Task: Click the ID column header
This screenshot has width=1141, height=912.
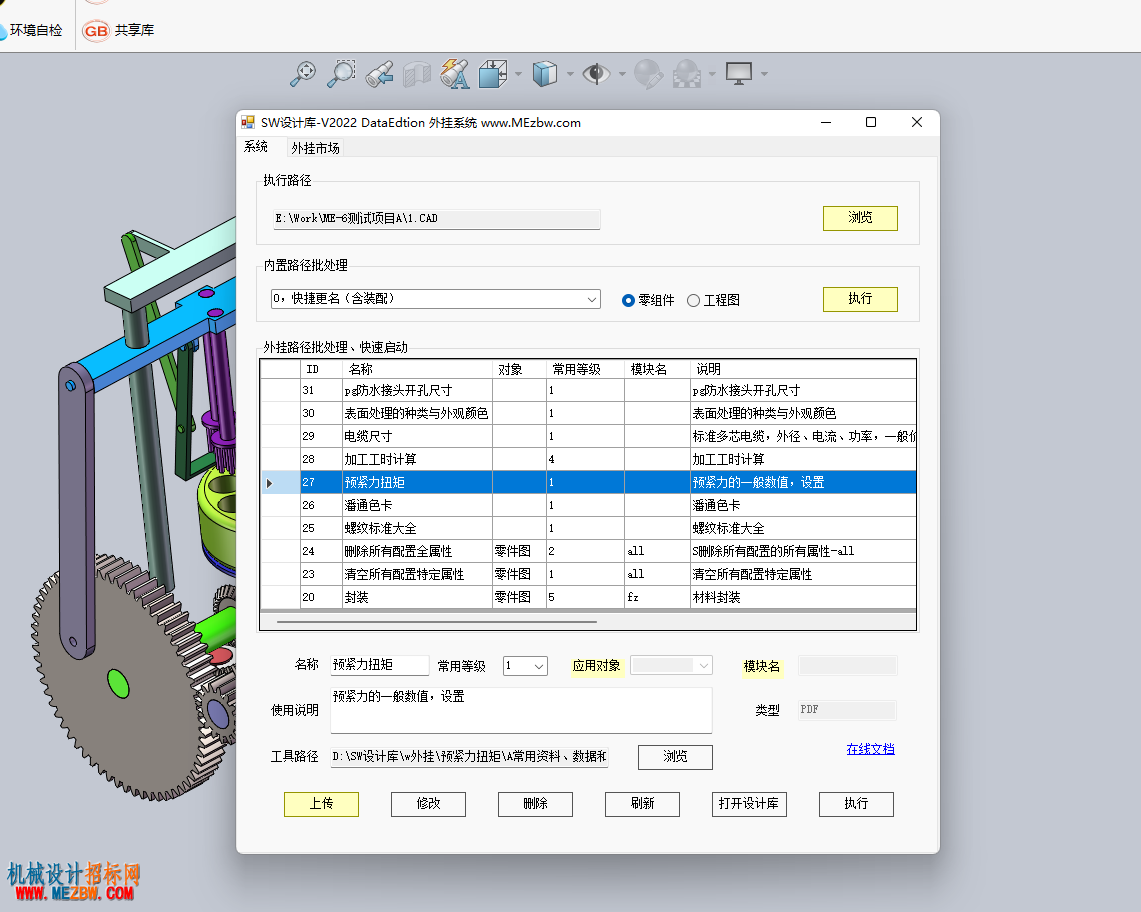Action: point(322,369)
